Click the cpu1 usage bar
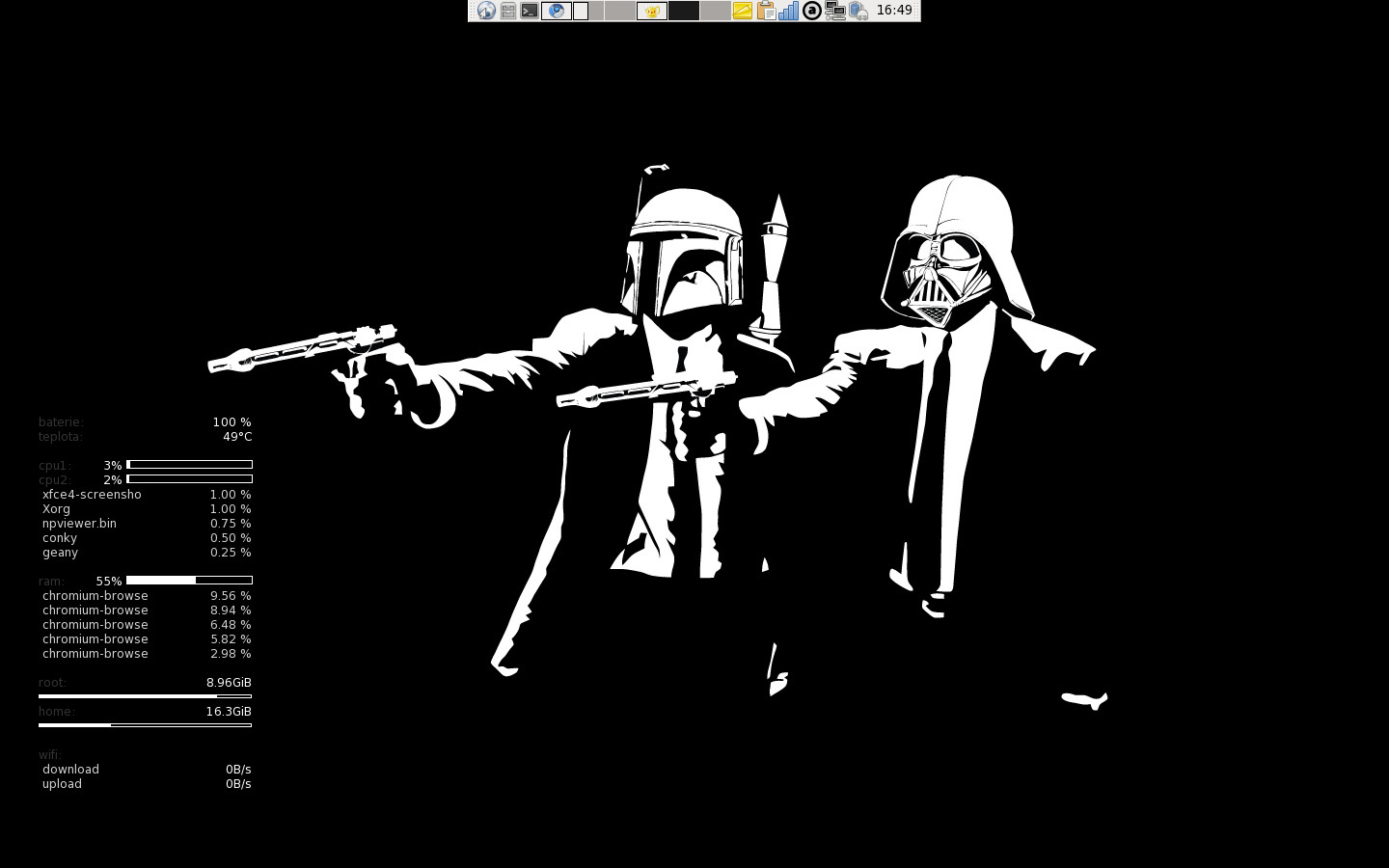 tap(189, 465)
